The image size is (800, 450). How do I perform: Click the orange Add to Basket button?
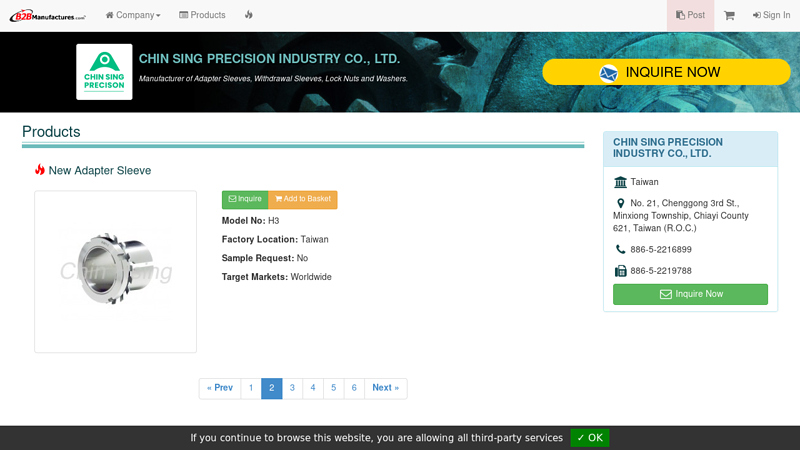click(x=303, y=199)
